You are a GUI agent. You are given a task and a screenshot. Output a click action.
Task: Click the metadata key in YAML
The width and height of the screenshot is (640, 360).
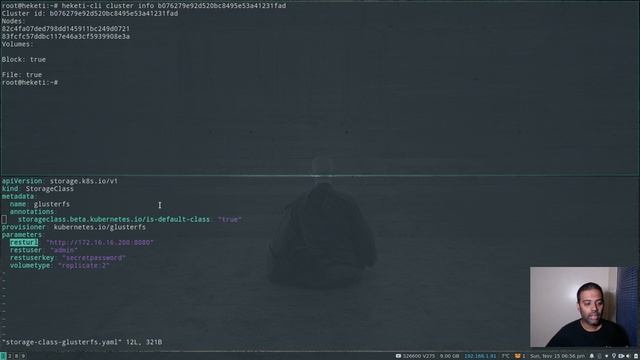point(18,196)
